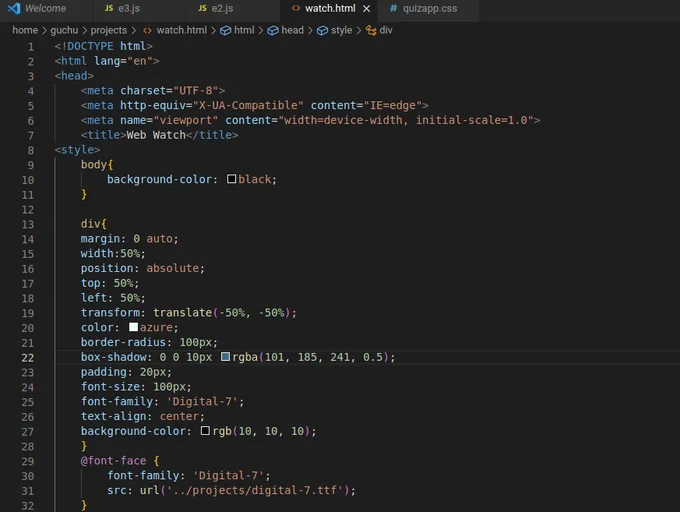Click the 'top: 50%;' declaration
This screenshot has height=512, width=680.
(110, 283)
